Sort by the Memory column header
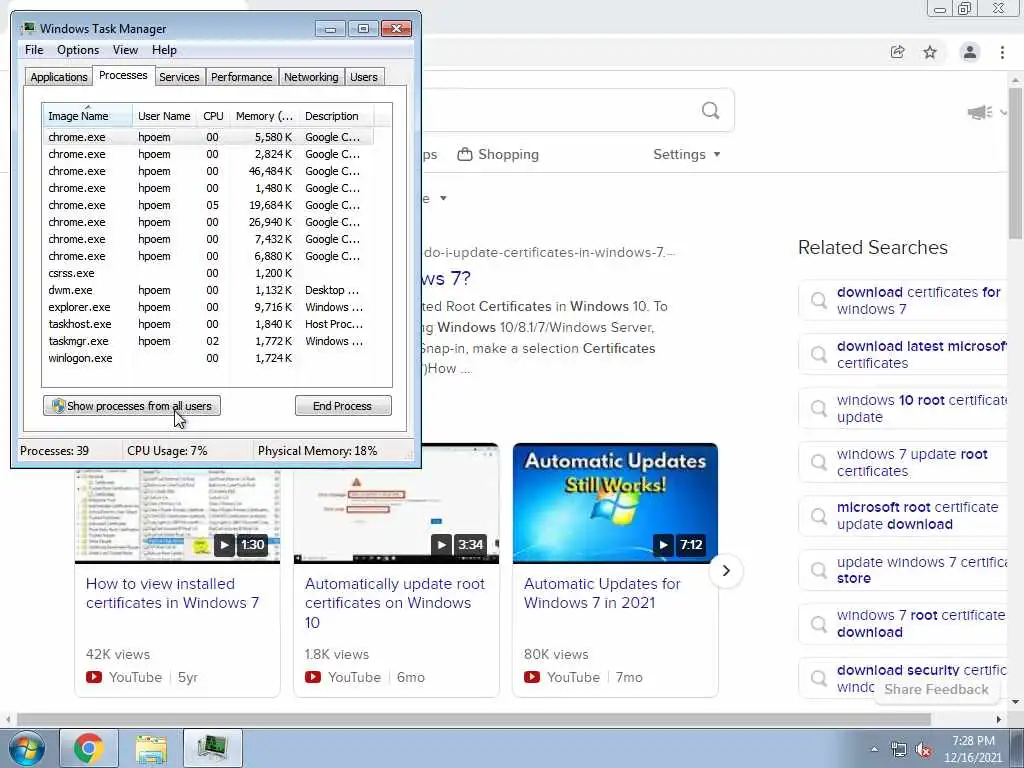This screenshot has height=768, width=1024. tap(264, 116)
